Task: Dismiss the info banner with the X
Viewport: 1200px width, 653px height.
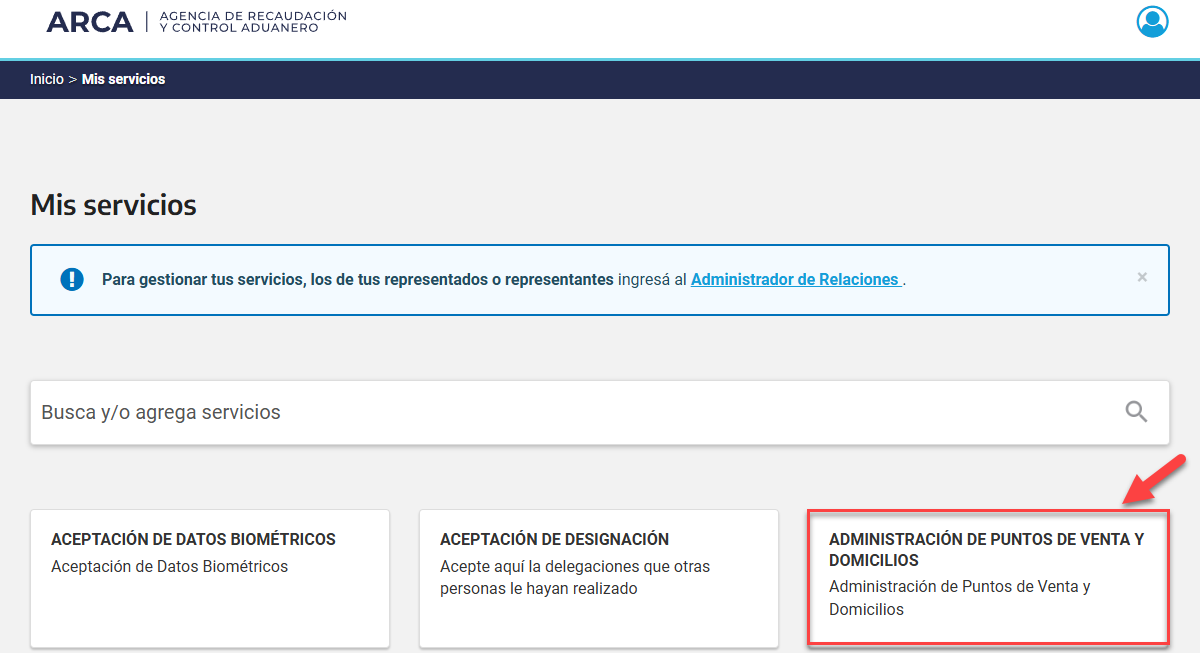Action: click(x=1142, y=277)
